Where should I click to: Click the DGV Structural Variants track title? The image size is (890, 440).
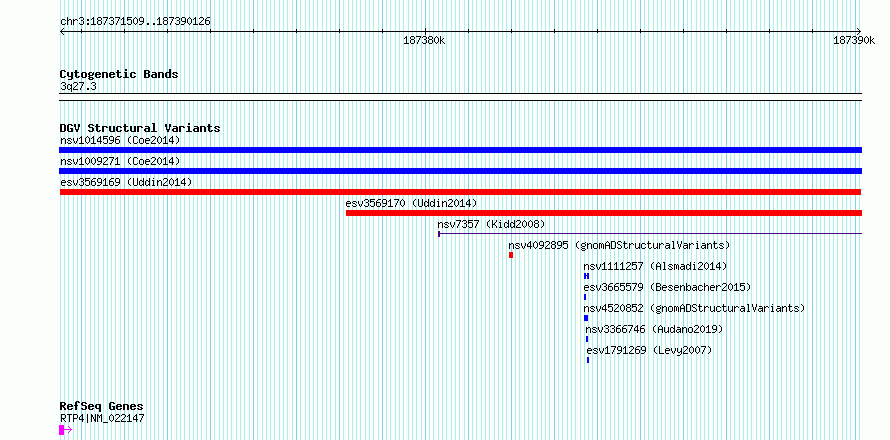pyautogui.click(x=140, y=128)
